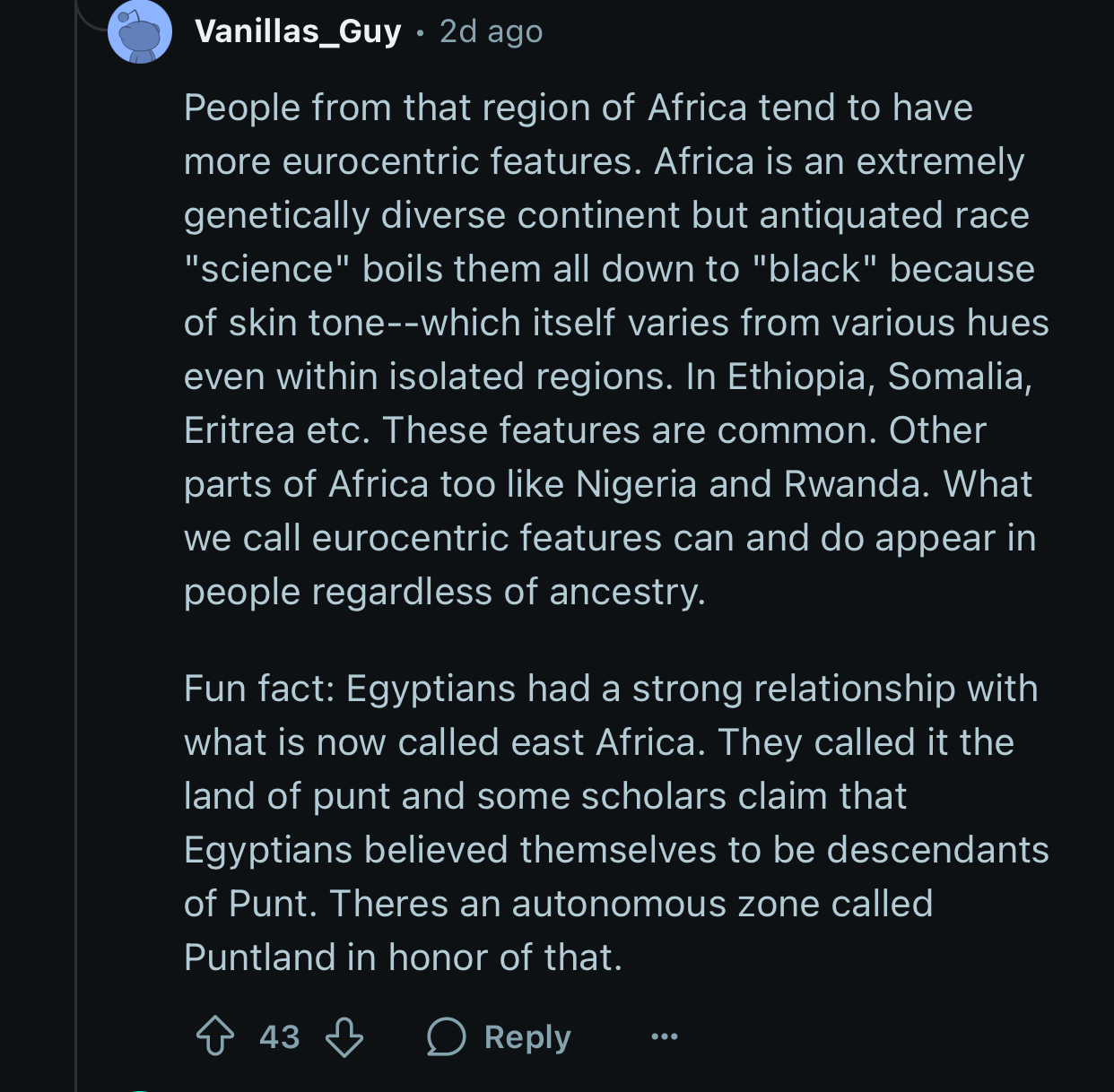Click the Reply text label
1114x1092 pixels.
(x=527, y=1036)
